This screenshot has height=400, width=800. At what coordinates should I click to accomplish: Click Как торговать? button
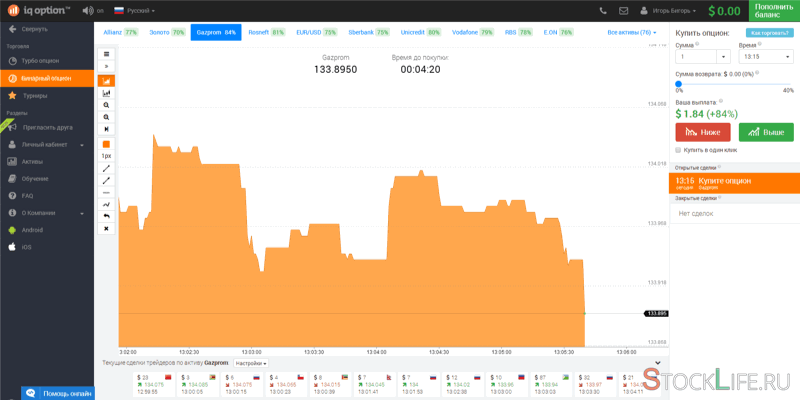[769, 33]
